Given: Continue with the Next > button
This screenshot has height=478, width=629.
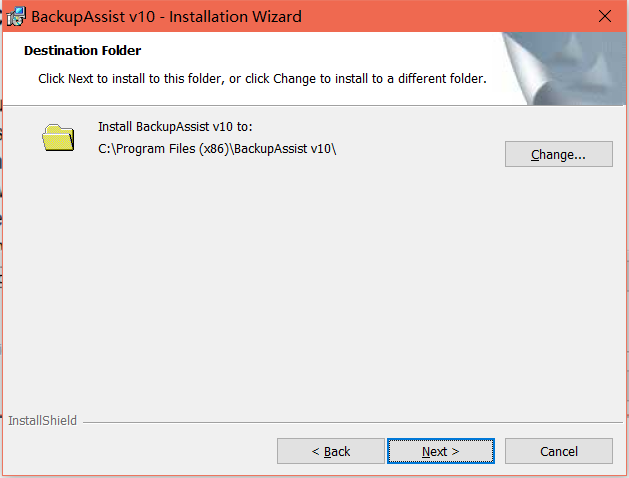Looking at the screenshot, I should click(x=440, y=451).
